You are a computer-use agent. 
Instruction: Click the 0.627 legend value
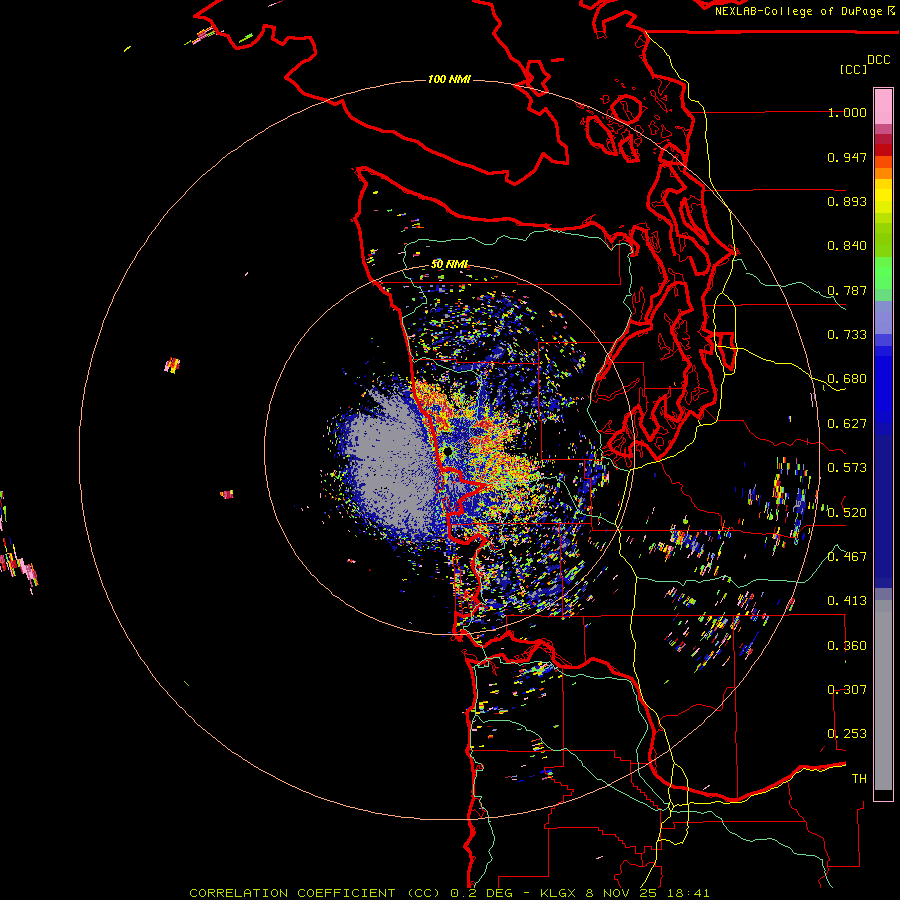point(847,424)
